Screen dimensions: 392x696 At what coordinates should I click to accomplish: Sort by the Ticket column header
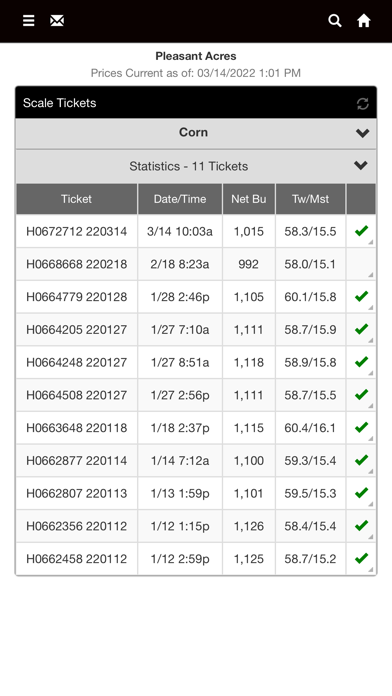pyautogui.click(x=77, y=199)
